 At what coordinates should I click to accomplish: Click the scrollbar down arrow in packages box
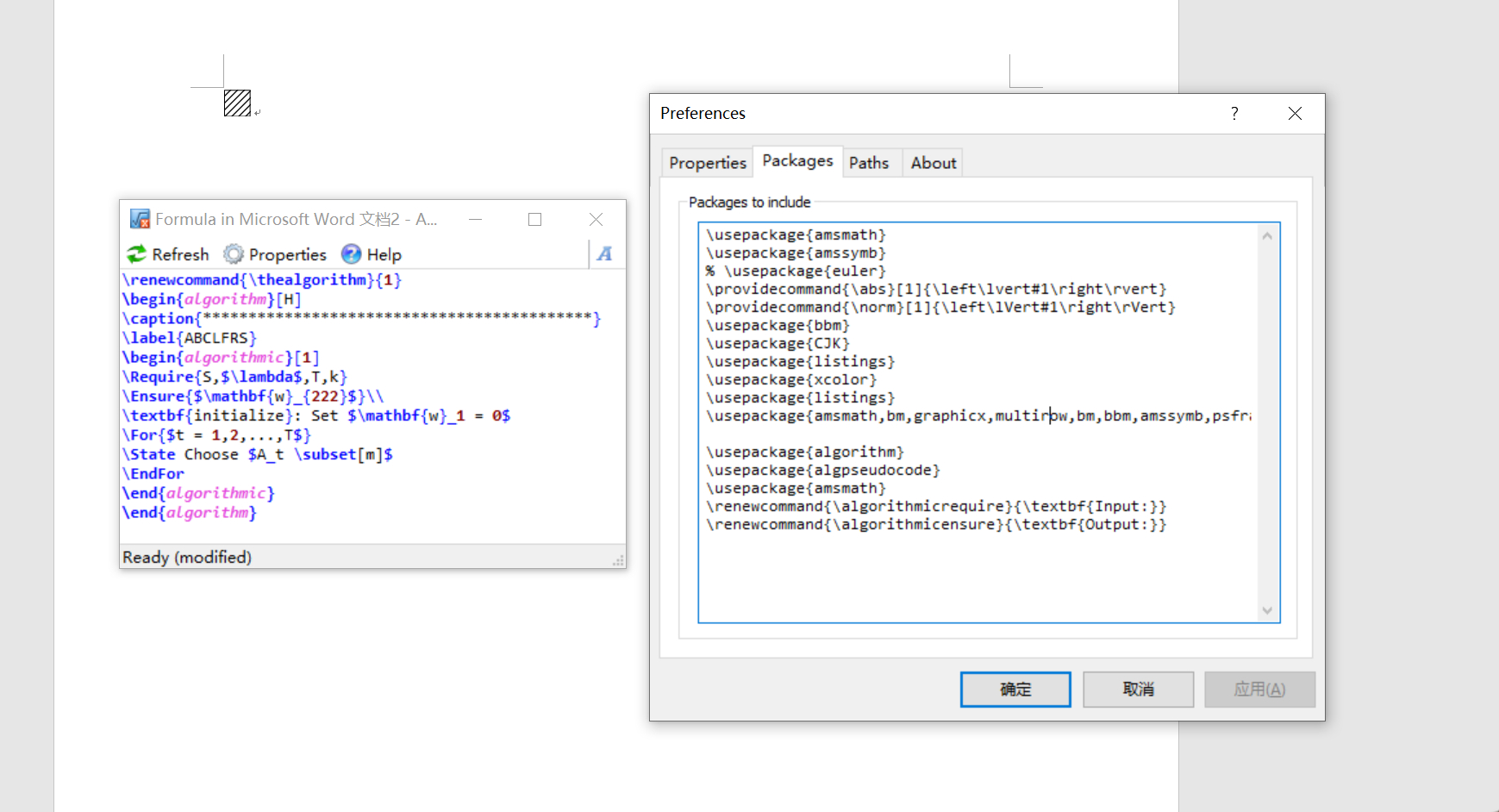tap(1266, 610)
